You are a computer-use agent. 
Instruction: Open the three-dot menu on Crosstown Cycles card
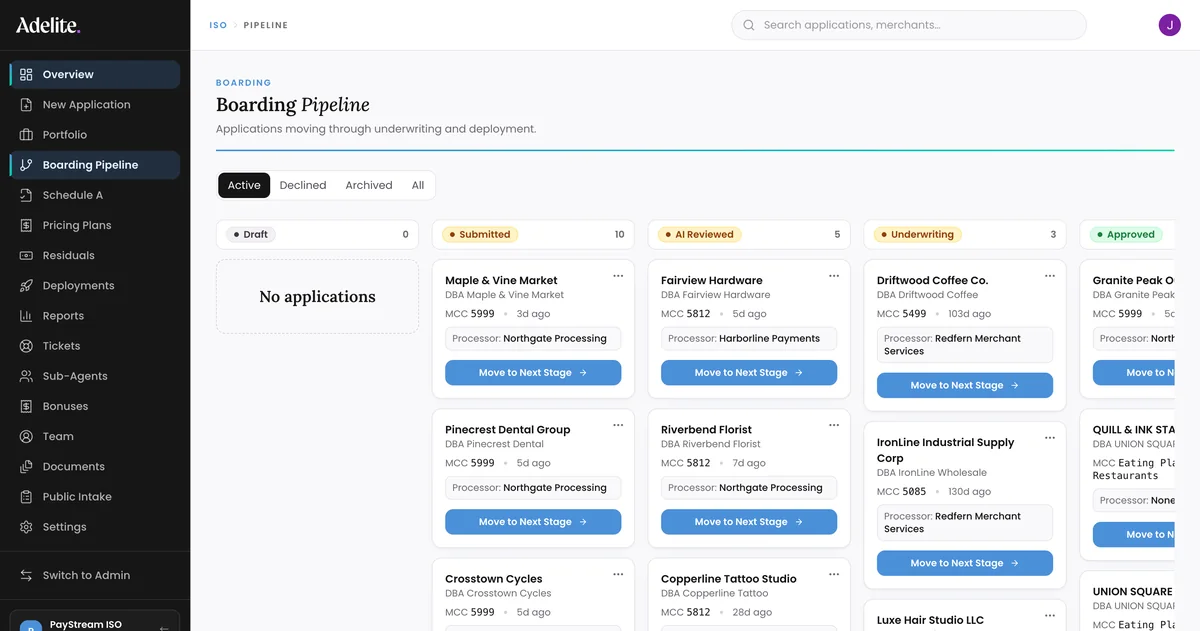[x=618, y=574]
